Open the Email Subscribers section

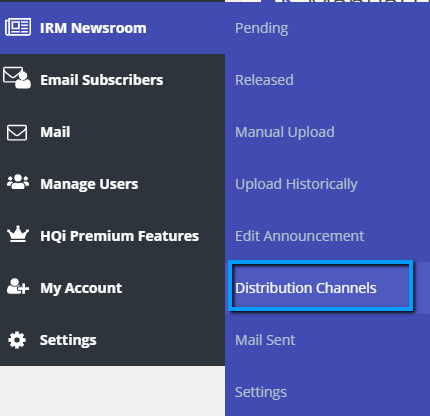pos(102,80)
